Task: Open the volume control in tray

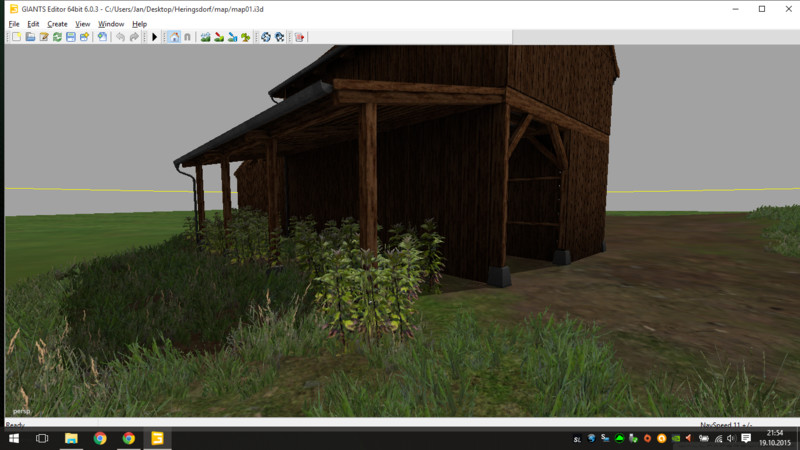Action: point(731,438)
